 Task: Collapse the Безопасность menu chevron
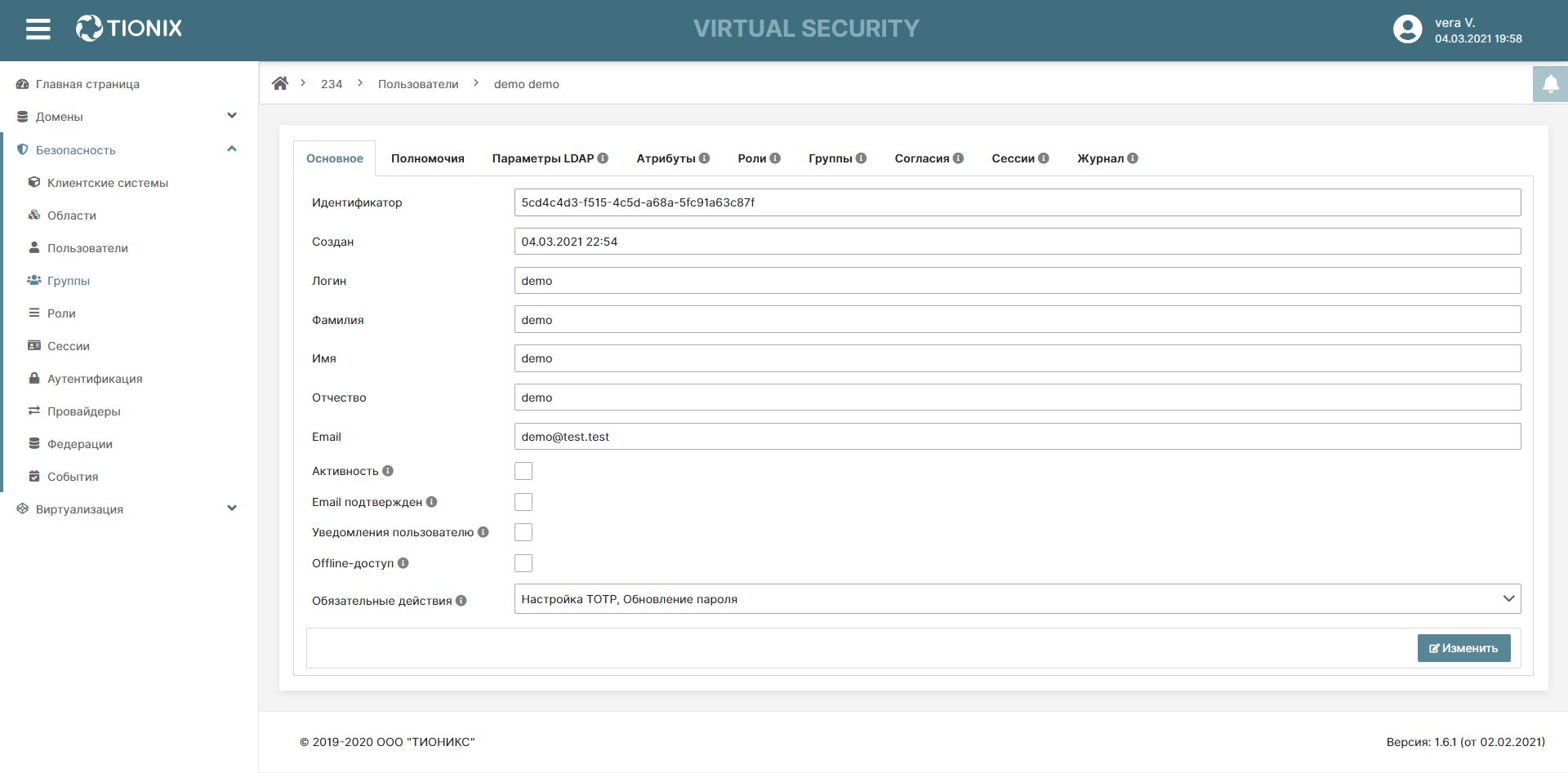232,149
